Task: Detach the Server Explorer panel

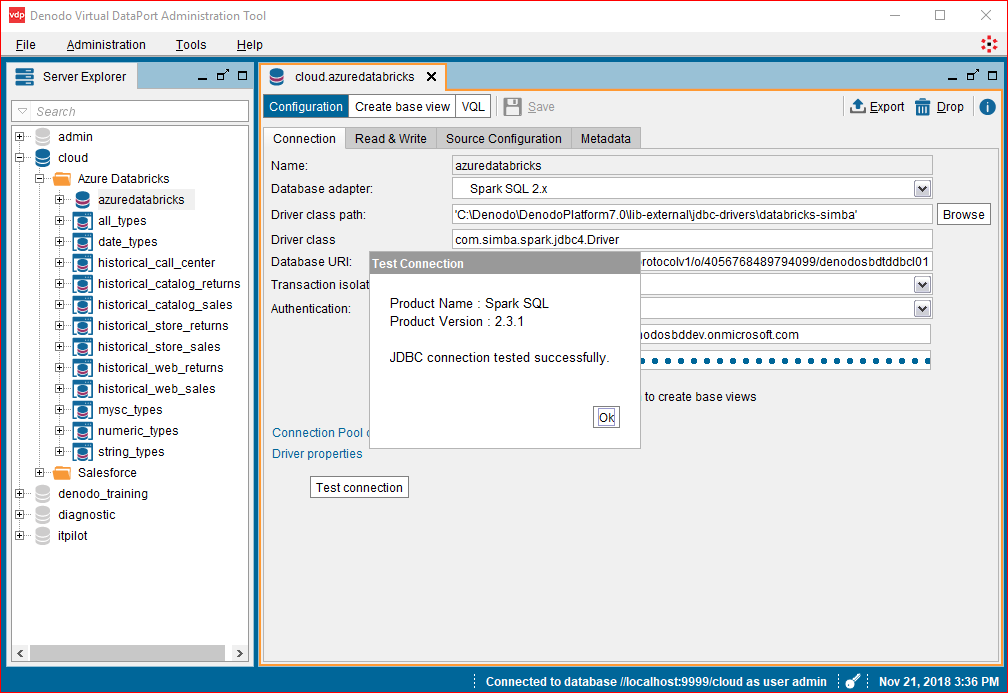Action: pyautogui.click(x=222, y=75)
